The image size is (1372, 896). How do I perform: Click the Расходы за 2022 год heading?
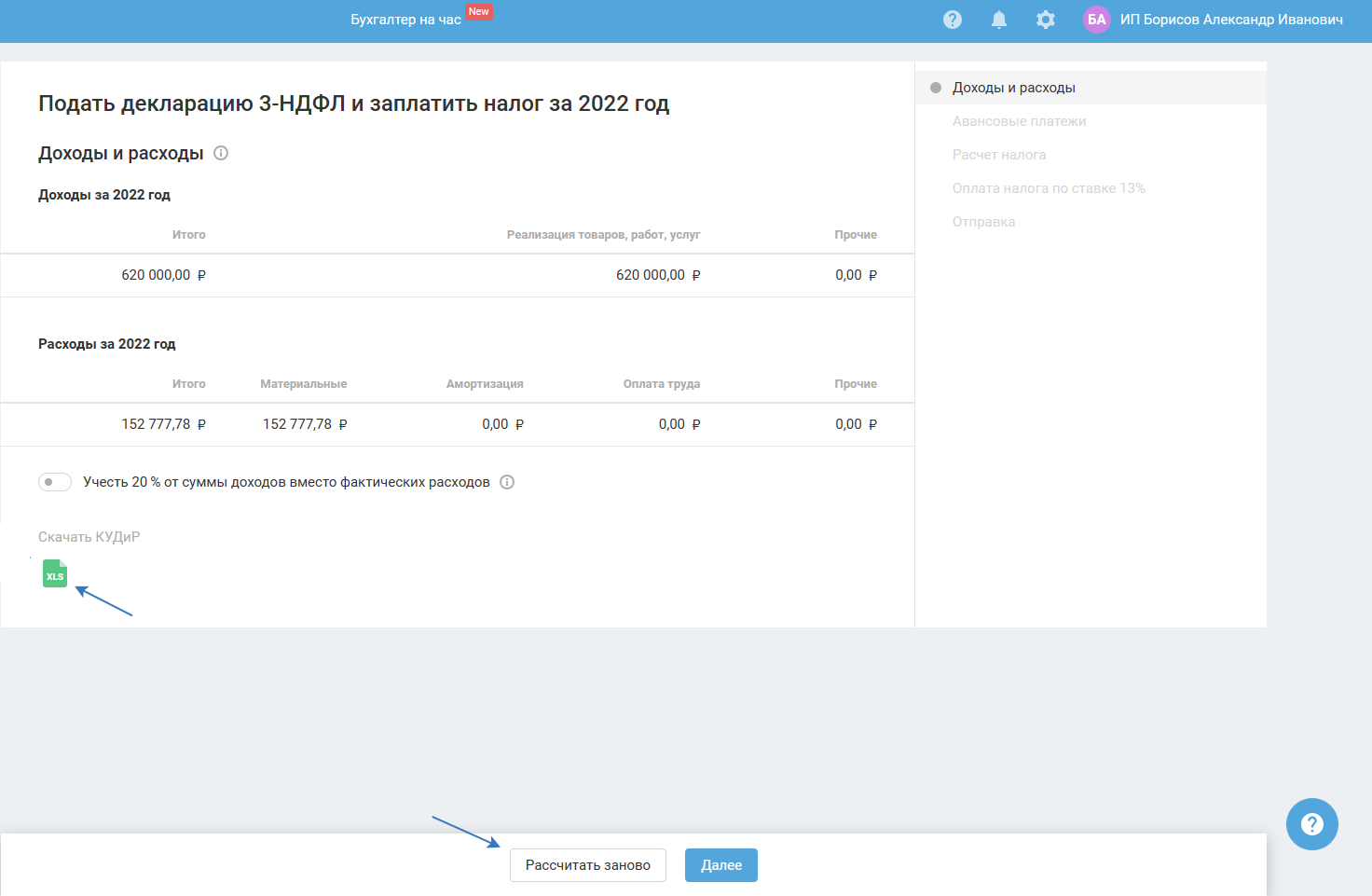pyautogui.click(x=106, y=344)
